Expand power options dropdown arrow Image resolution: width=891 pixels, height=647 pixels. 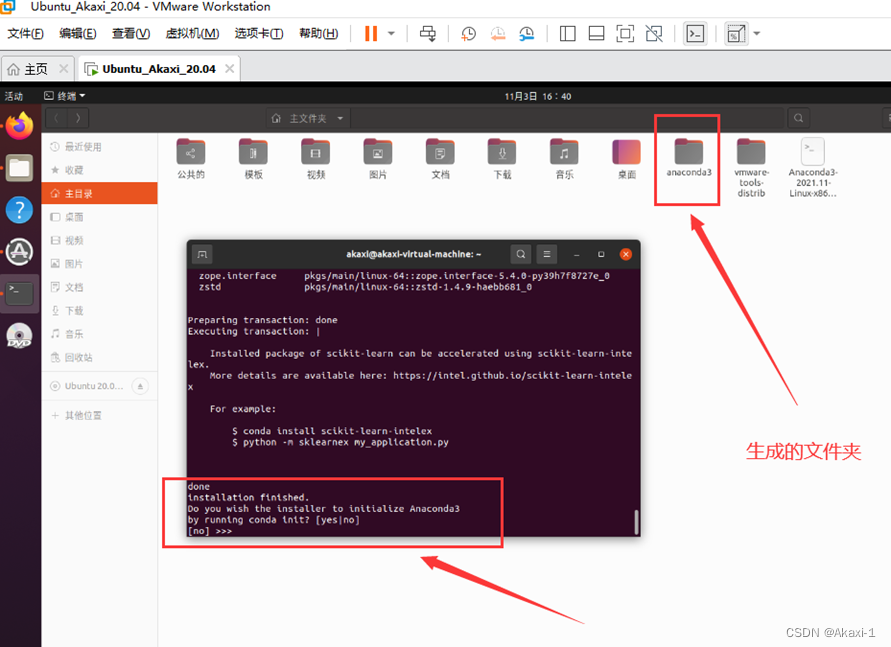click(391, 34)
